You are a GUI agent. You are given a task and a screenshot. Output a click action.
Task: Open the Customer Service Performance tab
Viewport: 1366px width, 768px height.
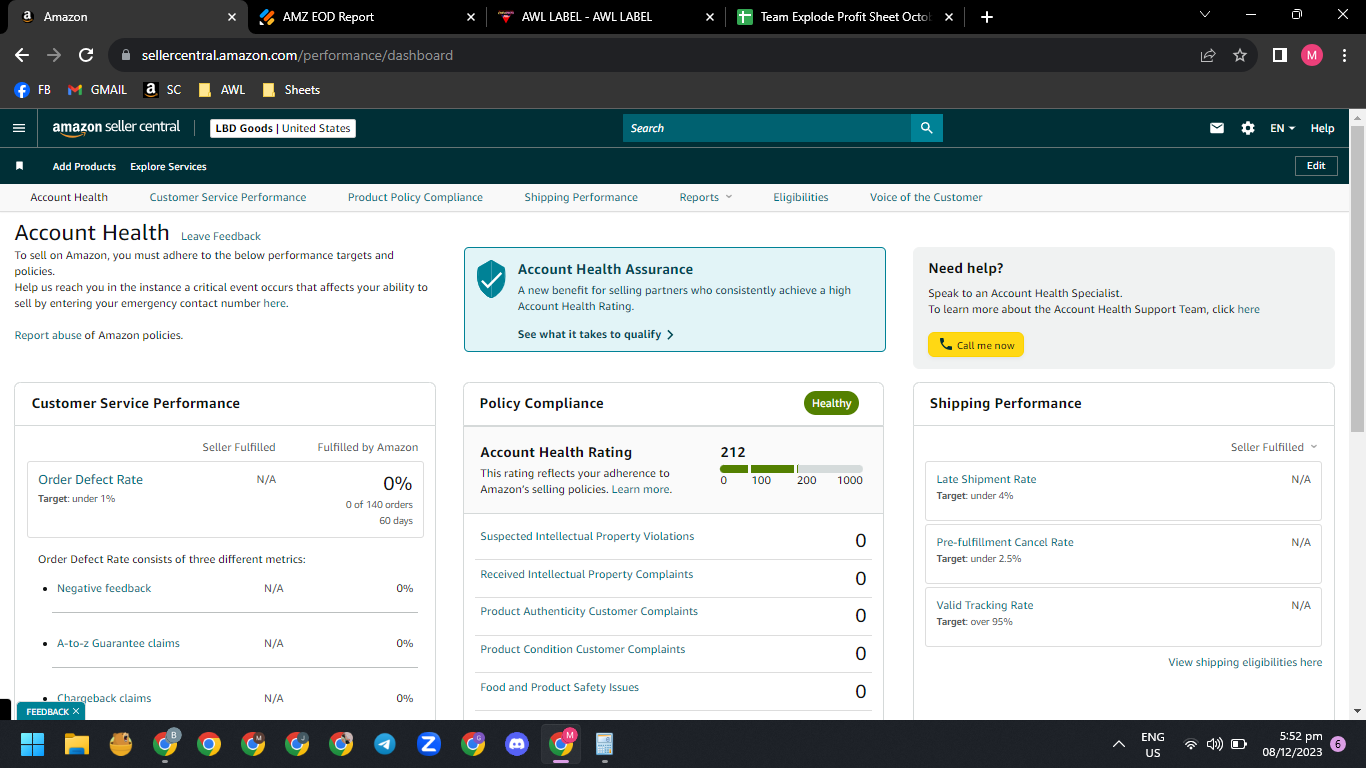(x=228, y=197)
